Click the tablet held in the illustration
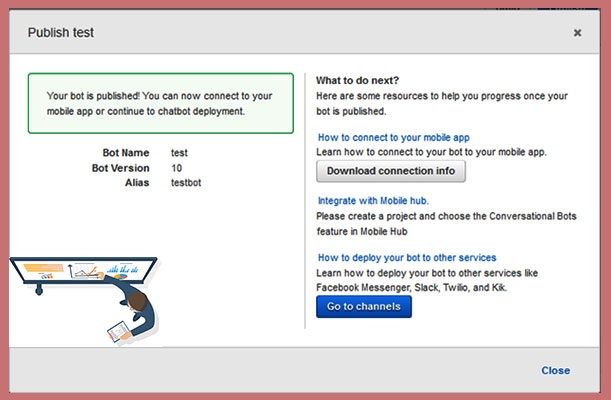This screenshot has height=400, width=611. pyautogui.click(x=119, y=329)
